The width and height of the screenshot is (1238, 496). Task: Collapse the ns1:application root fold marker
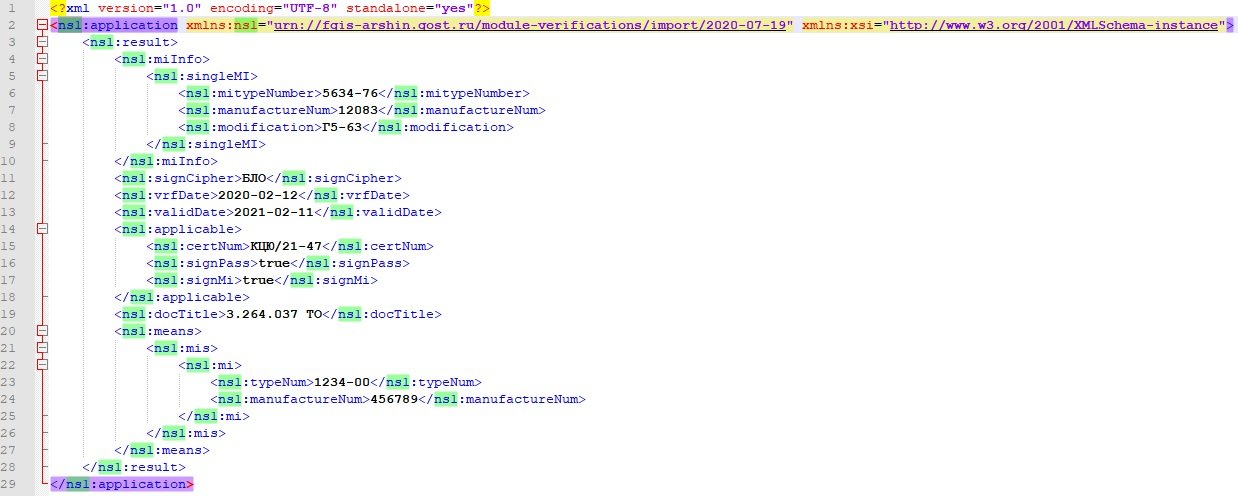tap(41, 25)
